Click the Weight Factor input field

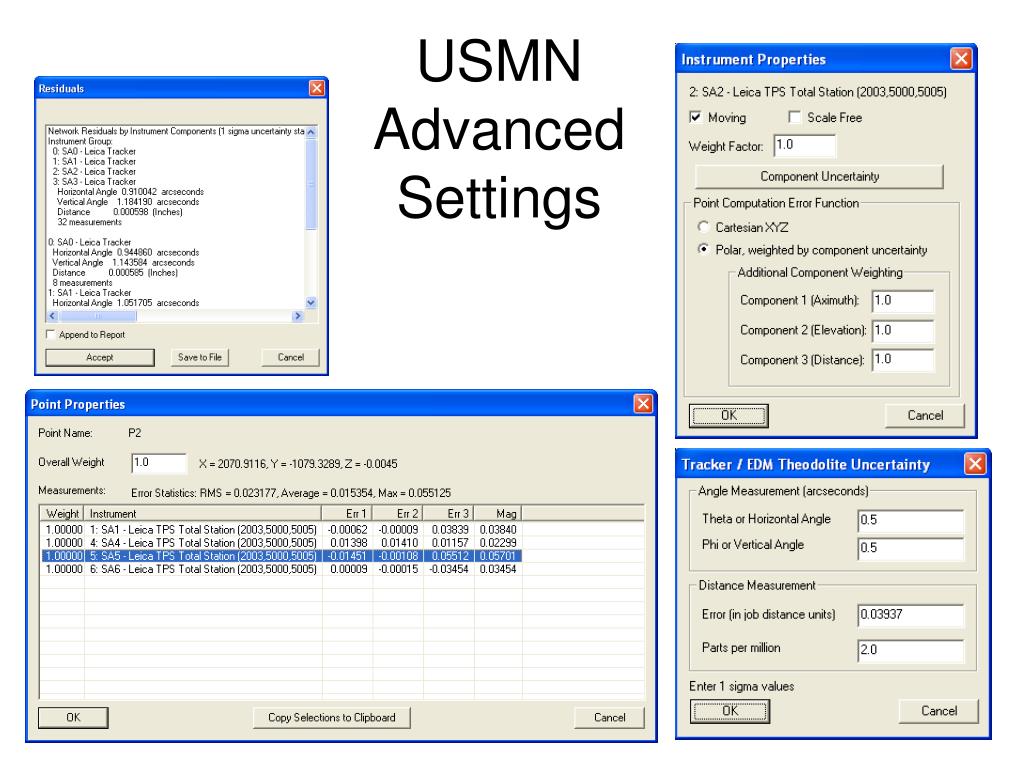805,146
